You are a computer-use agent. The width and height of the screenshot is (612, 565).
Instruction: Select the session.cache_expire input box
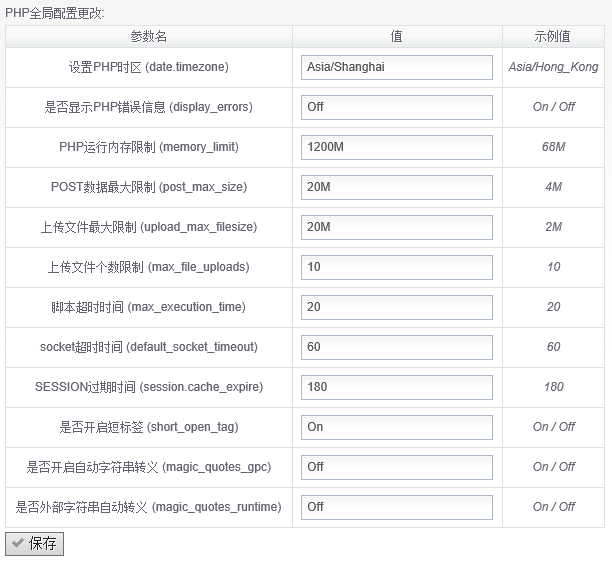click(396, 387)
